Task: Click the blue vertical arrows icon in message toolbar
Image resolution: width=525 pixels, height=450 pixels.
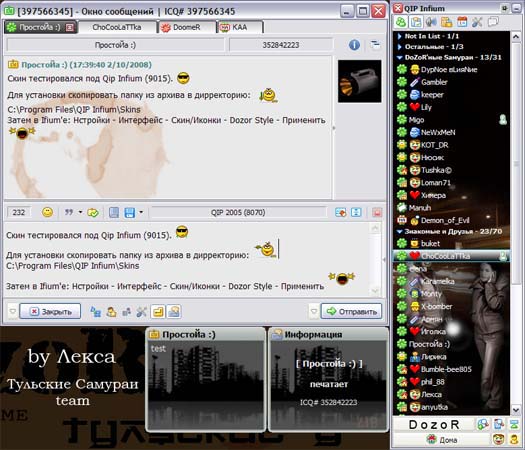Action: click(356, 212)
